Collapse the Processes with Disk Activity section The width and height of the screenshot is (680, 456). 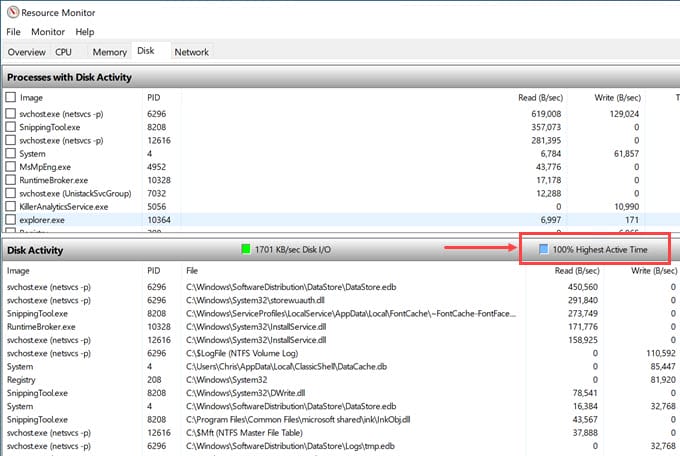(340, 77)
